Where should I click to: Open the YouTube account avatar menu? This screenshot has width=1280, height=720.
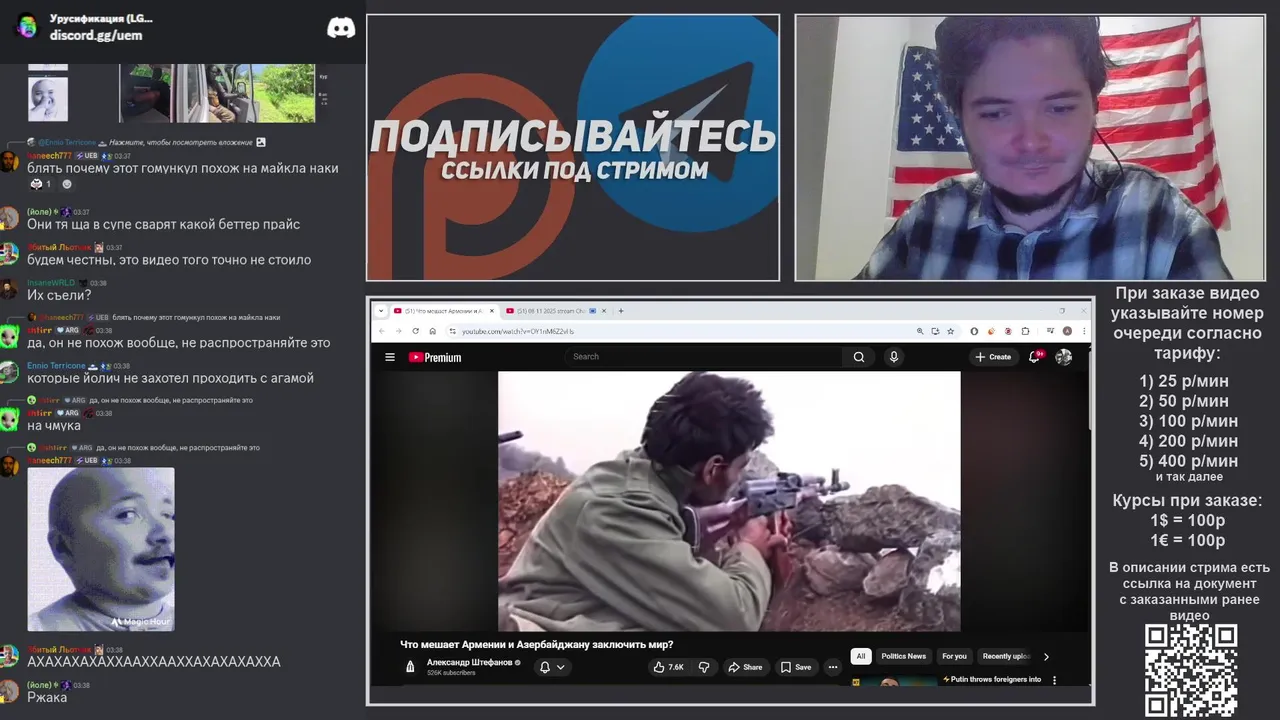pyautogui.click(x=1063, y=357)
